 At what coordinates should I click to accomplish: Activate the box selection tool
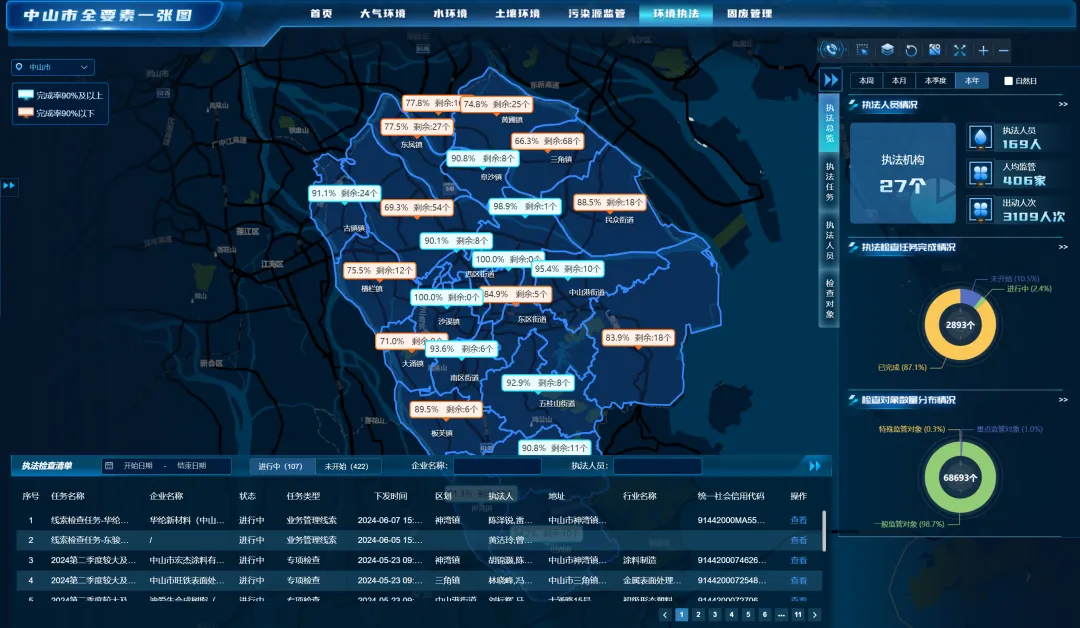pyautogui.click(x=862, y=50)
